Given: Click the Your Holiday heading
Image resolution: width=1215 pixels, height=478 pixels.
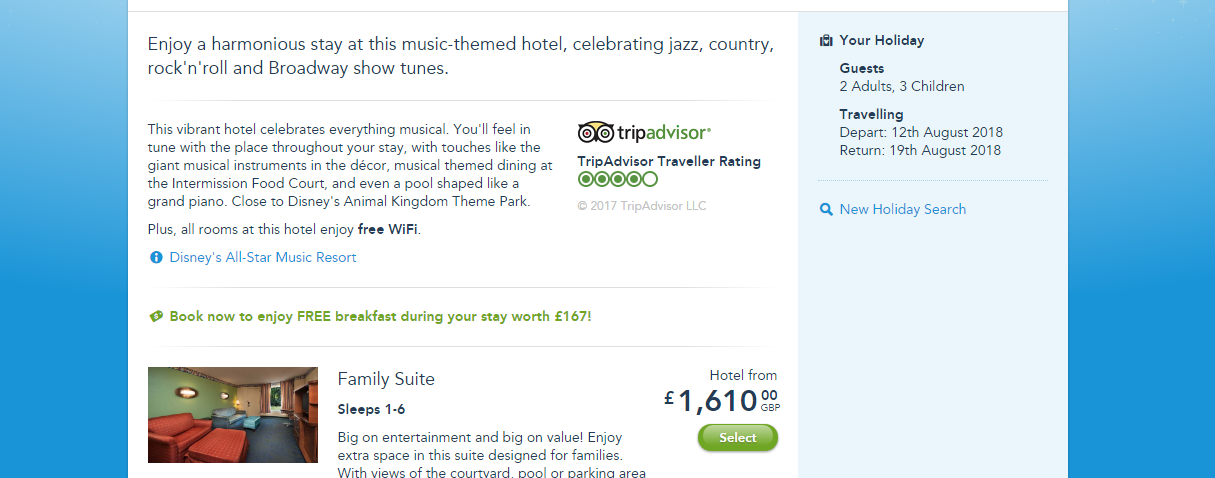Looking at the screenshot, I should [x=881, y=41].
